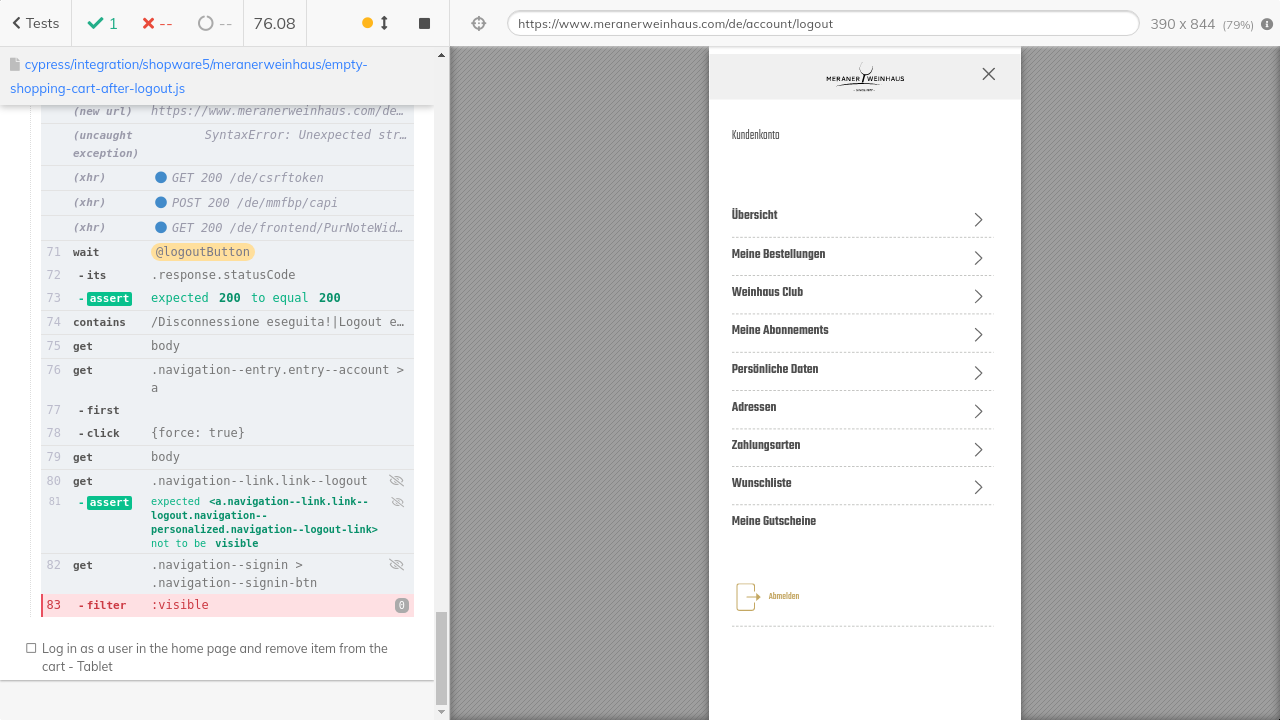Open the selector playground crosshair icon

[x=479, y=23]
